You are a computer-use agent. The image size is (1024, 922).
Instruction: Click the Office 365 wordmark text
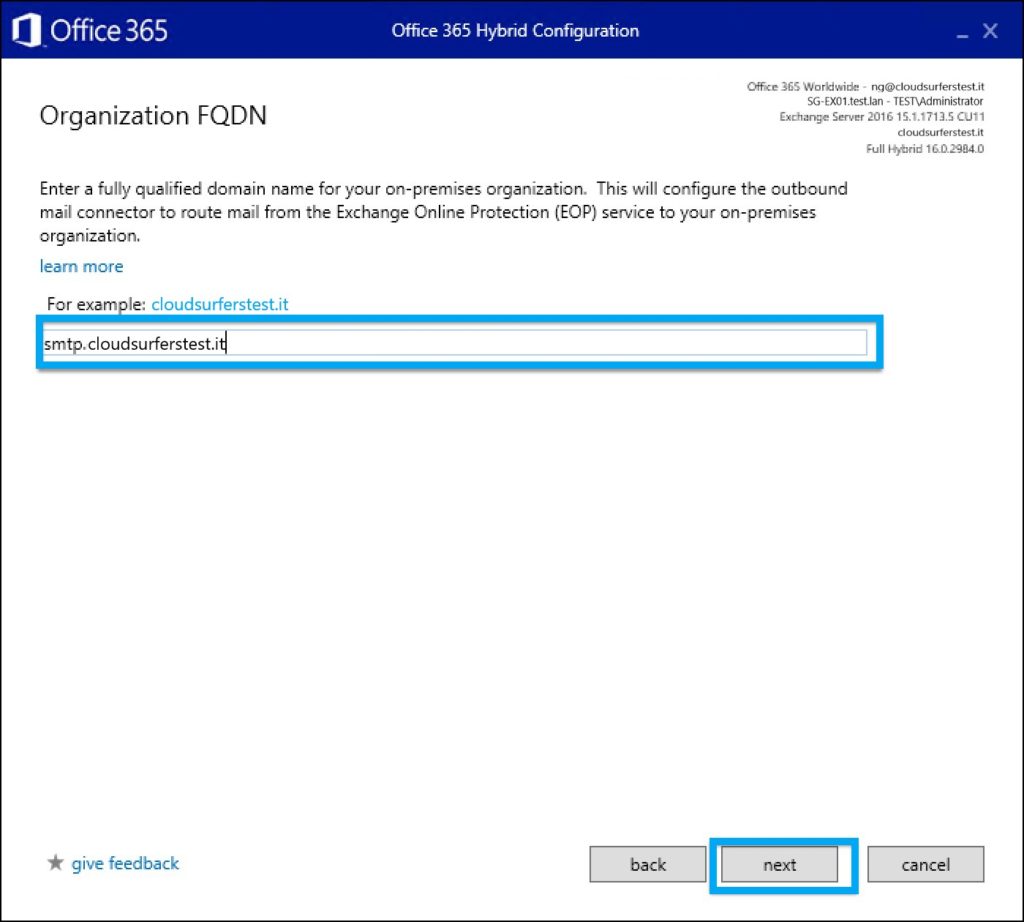click(x=109, y=31)
